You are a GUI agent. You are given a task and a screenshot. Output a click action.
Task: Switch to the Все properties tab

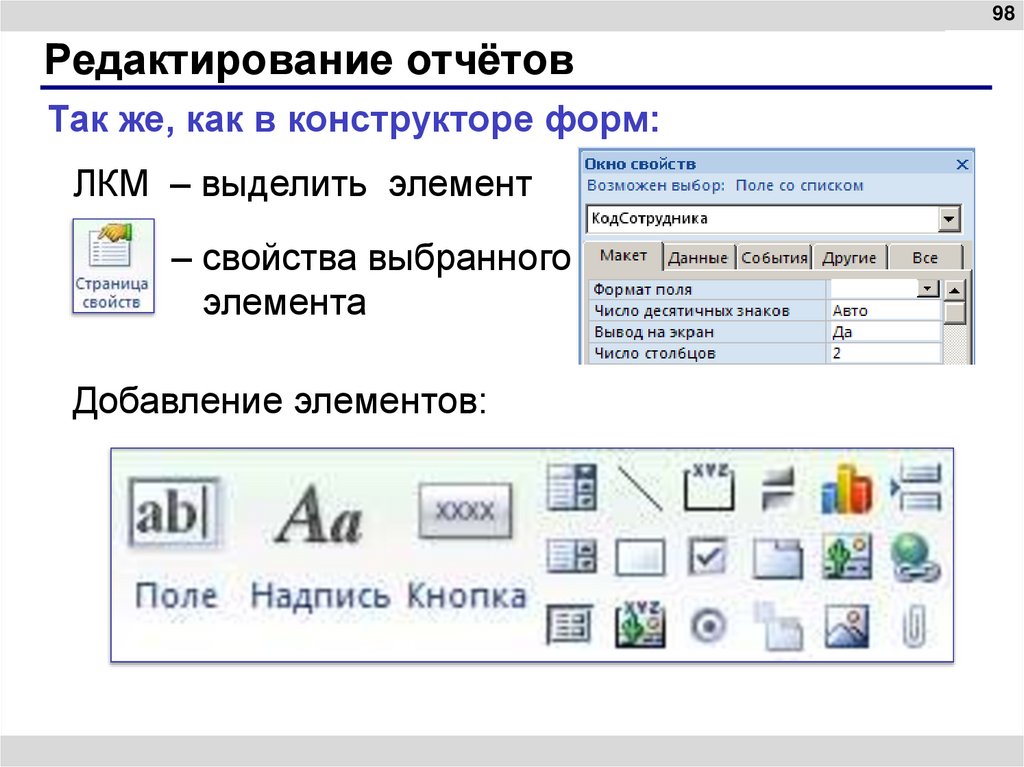(924, 257)
